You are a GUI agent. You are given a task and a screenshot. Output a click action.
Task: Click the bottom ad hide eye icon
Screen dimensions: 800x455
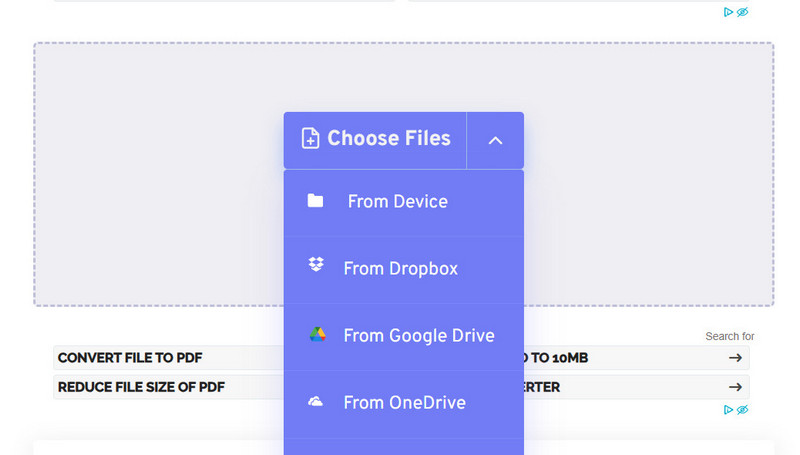(742, 410)
